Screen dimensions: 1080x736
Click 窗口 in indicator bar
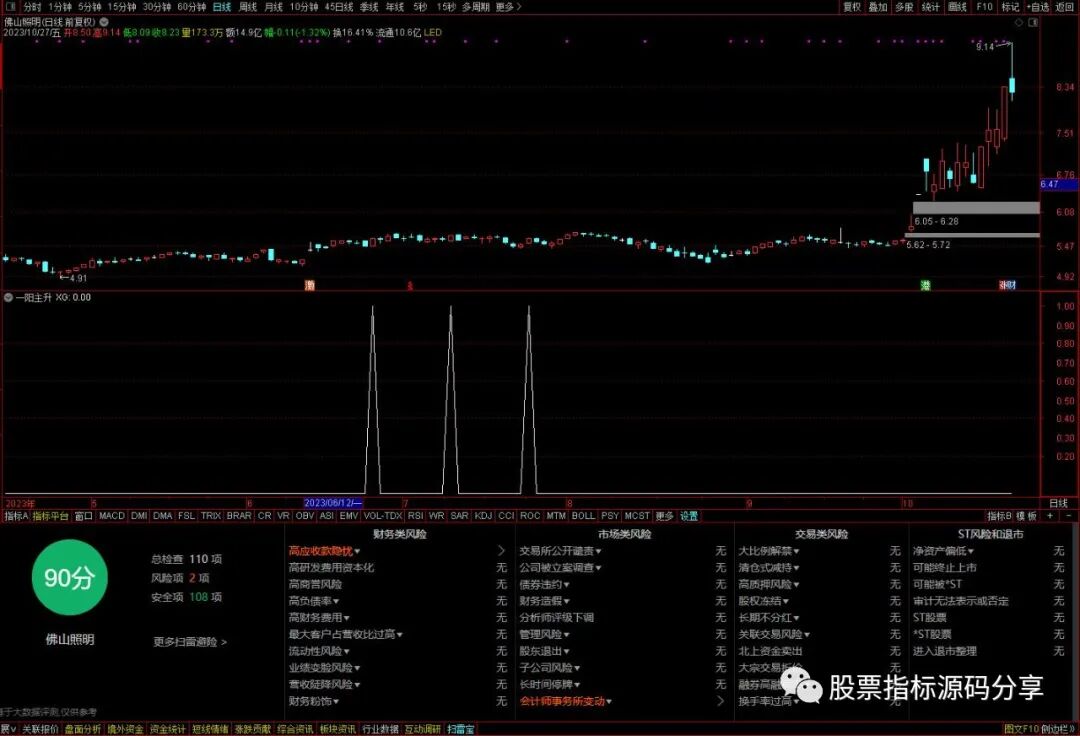(83, 516)
